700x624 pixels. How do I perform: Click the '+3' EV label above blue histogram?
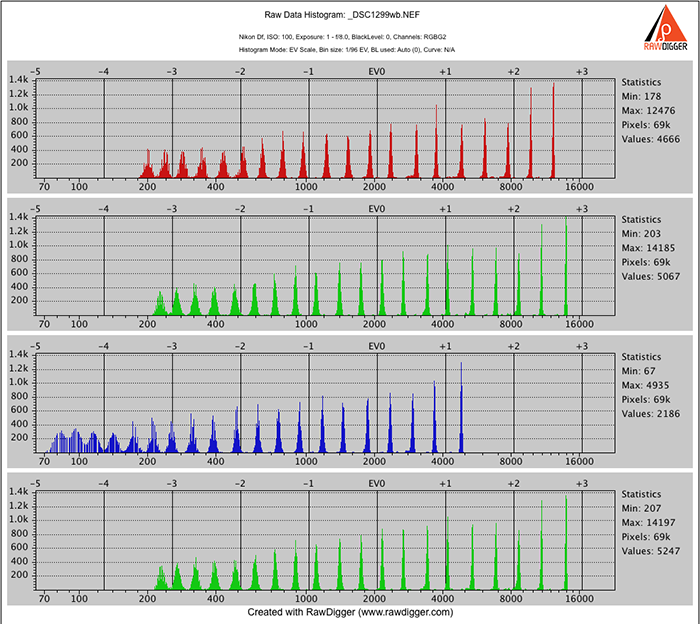tap(582, 346)
